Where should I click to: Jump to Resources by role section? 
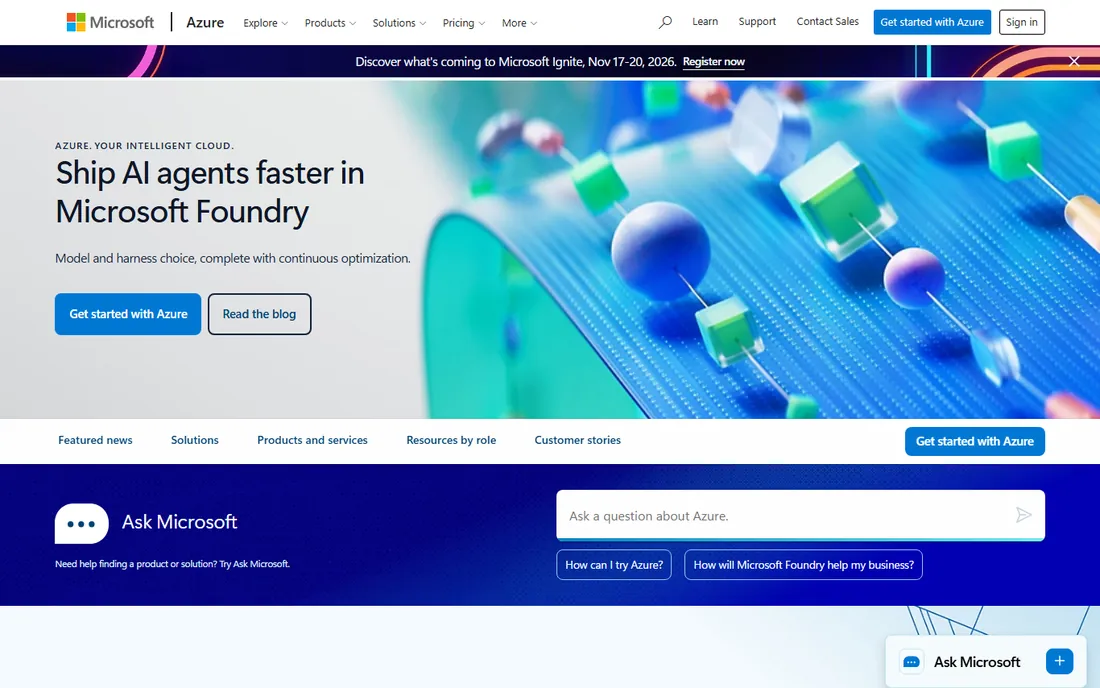tap(451, 440)
